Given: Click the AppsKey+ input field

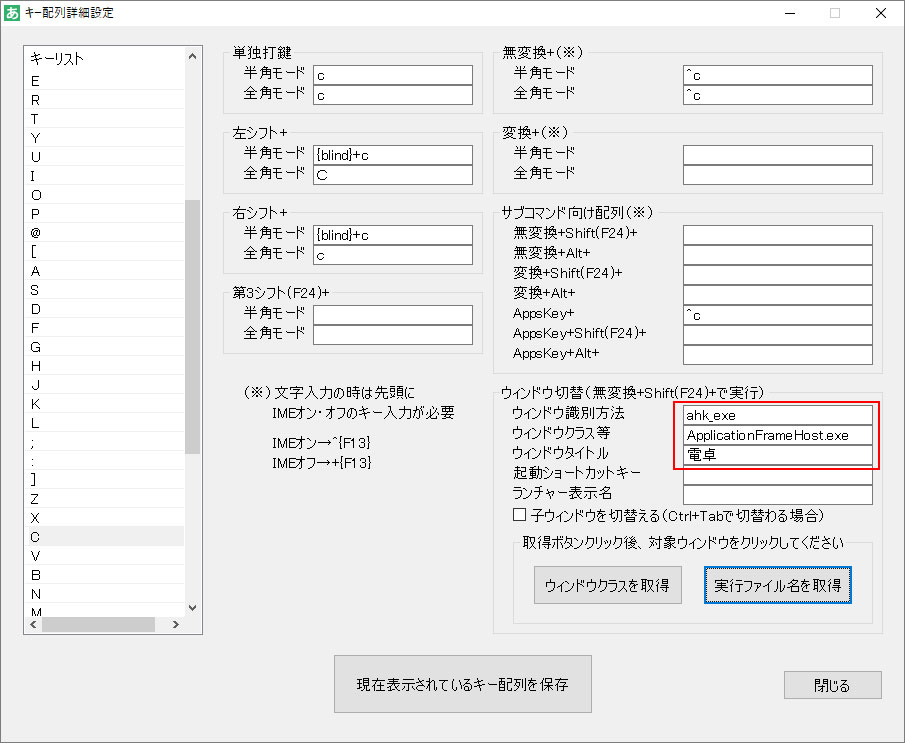Looking at the screenshot, I should (777, 315).
